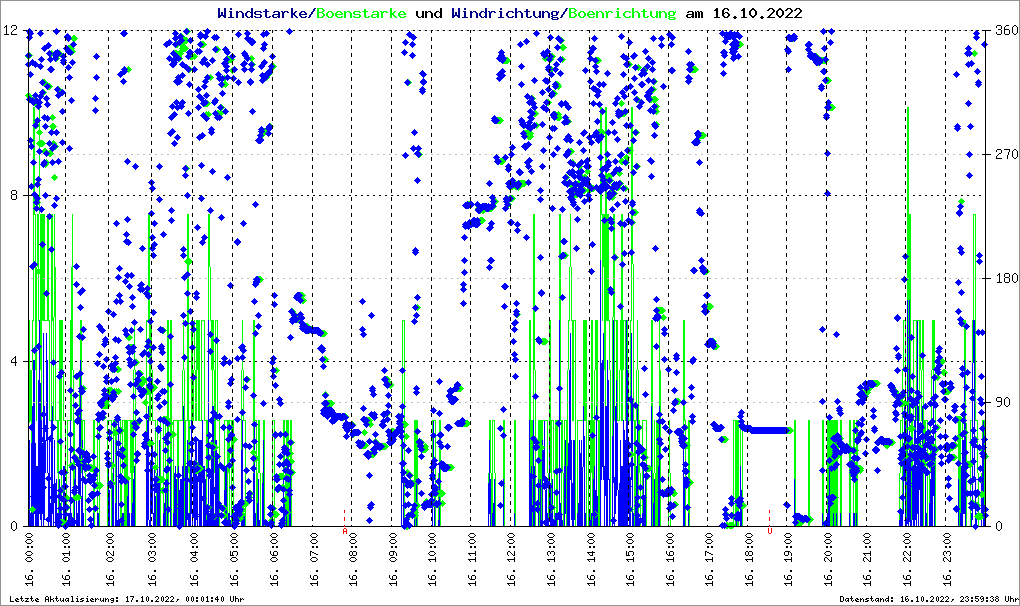Click 'Windstarke' in the chart title
1020x606 pixels.
click(x=264, y=13)
